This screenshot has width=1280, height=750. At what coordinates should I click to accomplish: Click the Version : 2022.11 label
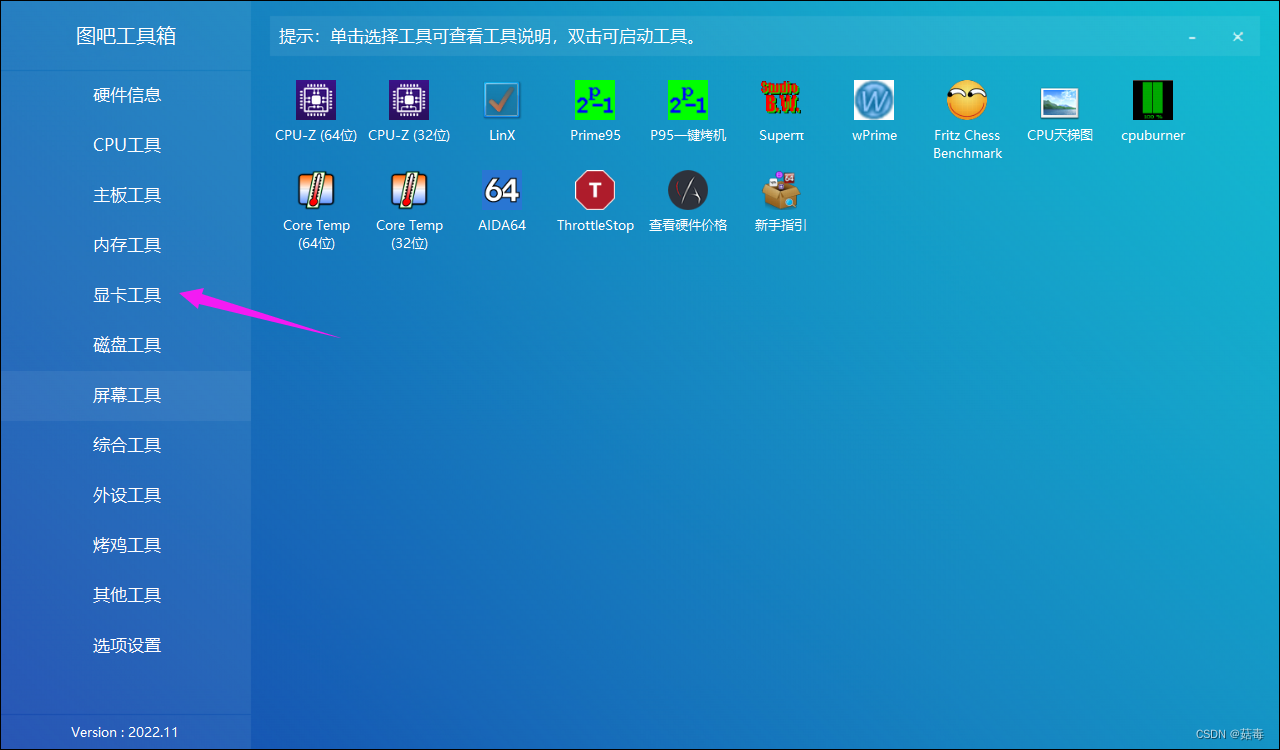click(125, 732)
